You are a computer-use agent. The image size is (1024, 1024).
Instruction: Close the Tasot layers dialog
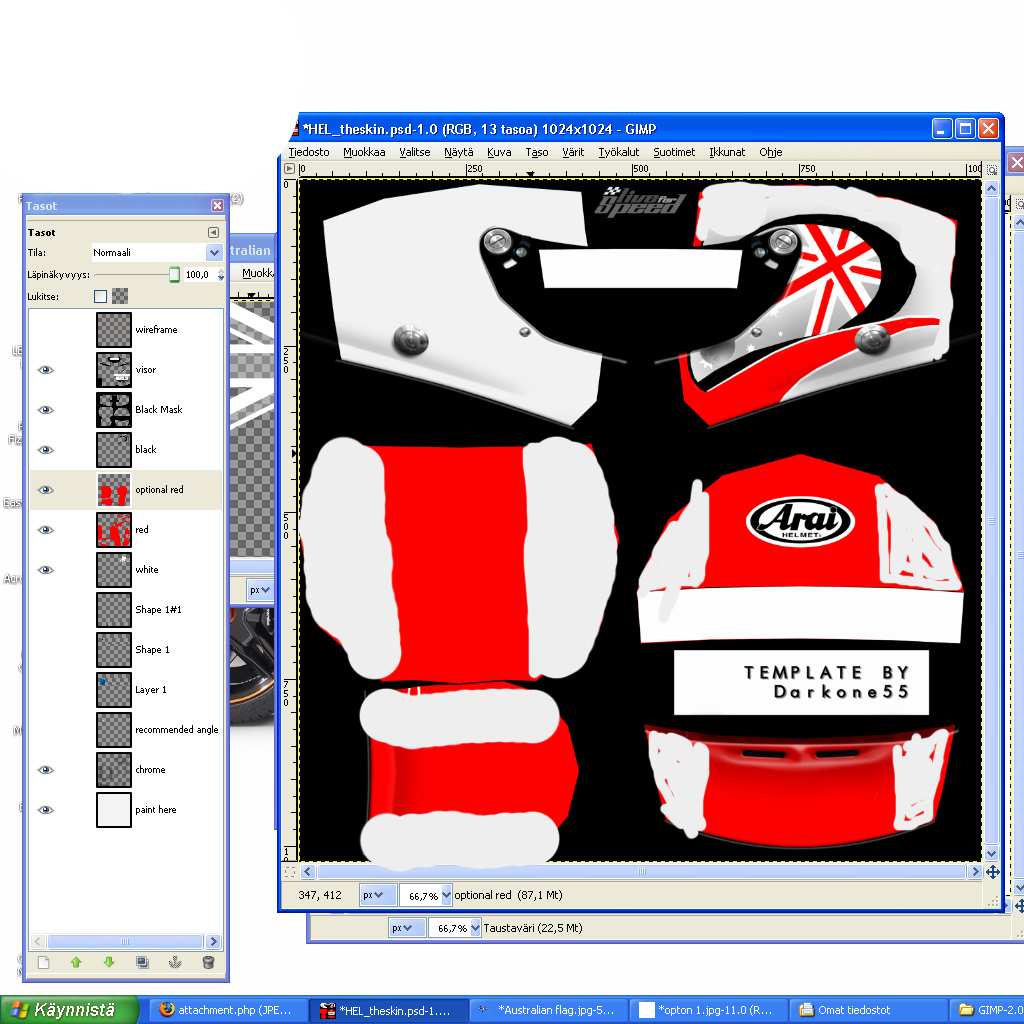217,206
